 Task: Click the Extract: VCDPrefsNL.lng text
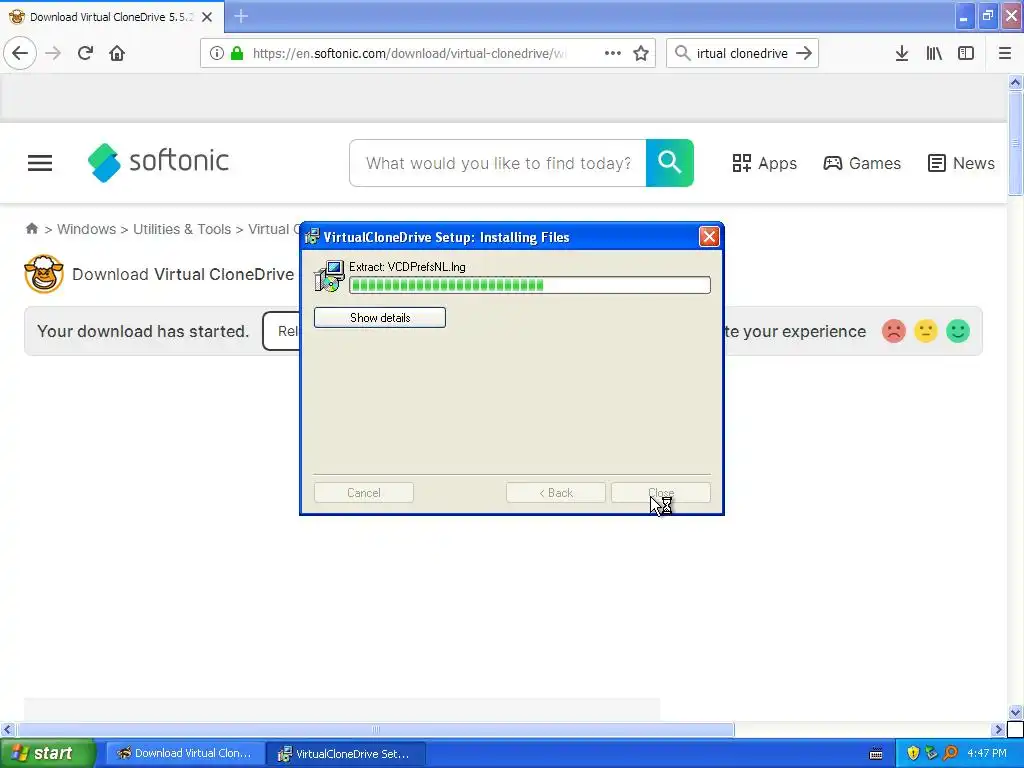[x=407, y=266]
